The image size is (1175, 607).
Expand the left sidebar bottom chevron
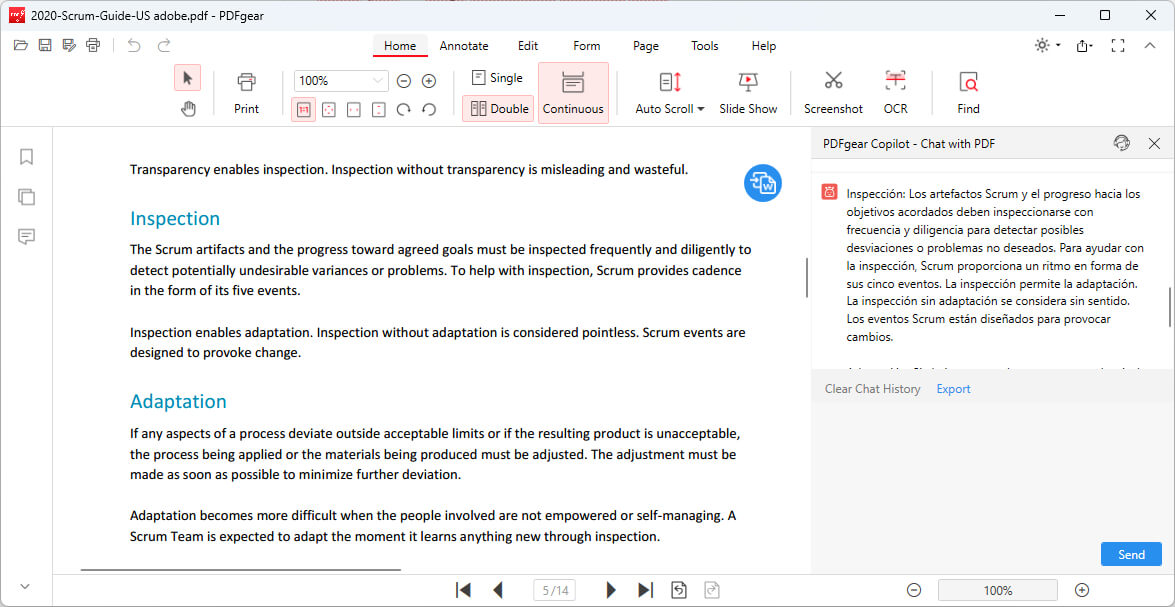[x=25, y=587]
